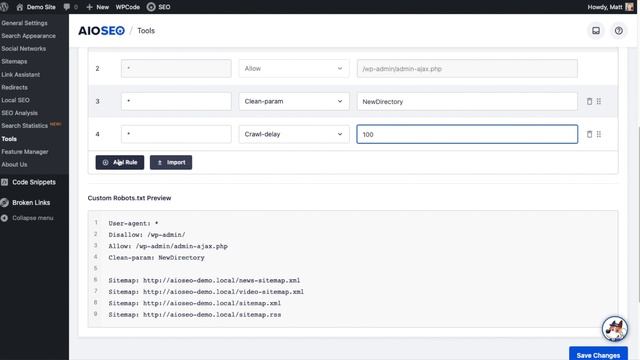Open Broken Links menu

click(x=31, y=202)
